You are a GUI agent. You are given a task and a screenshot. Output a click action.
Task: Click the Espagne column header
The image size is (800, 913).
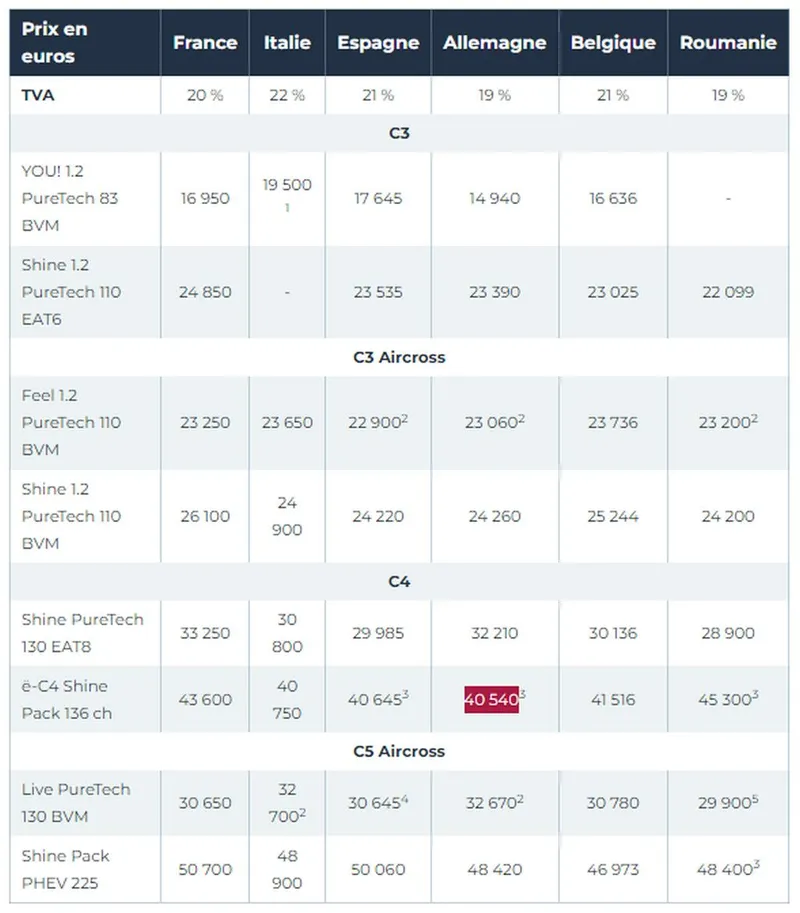(x=378, y=43)
